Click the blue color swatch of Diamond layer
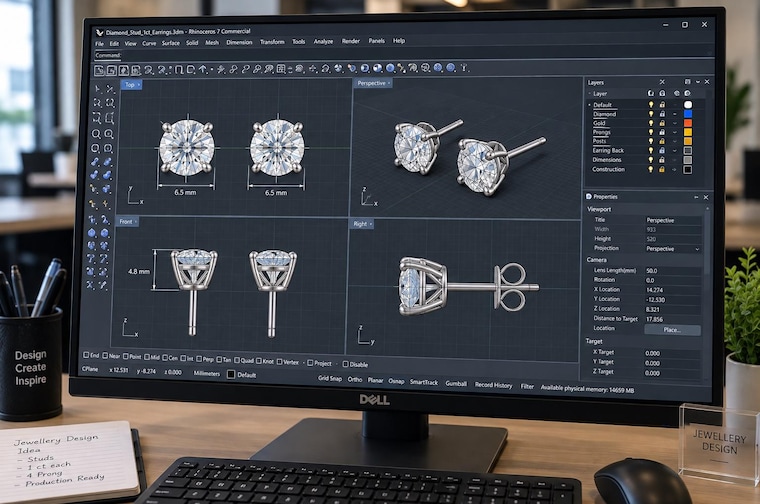The width and height of the screenshot is (760, 504). [687, 114]
